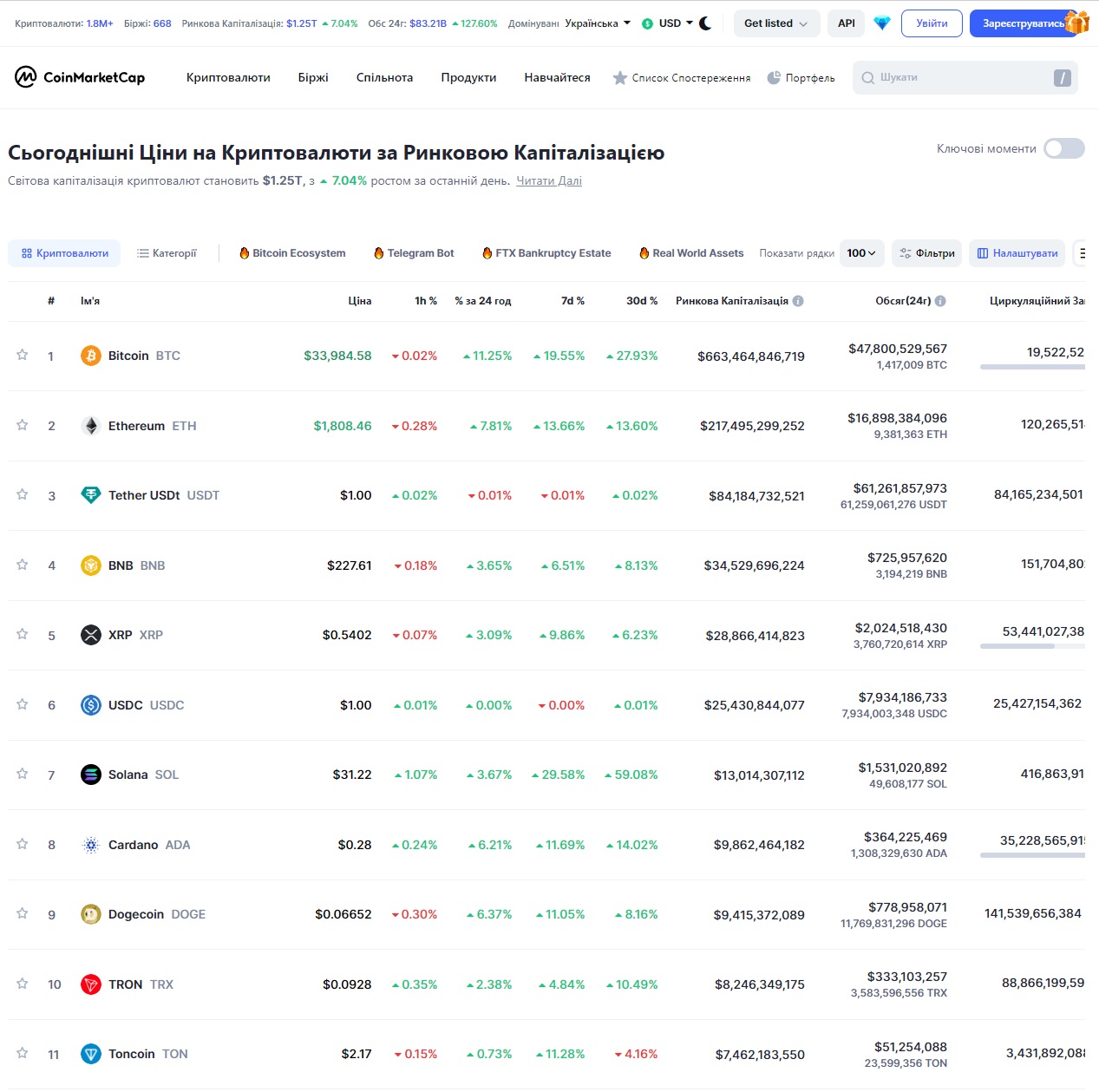Open the Біржі navigation menu
Image resolution: width=1099 pixels, height=1092 pixels.
click(313, 78)
